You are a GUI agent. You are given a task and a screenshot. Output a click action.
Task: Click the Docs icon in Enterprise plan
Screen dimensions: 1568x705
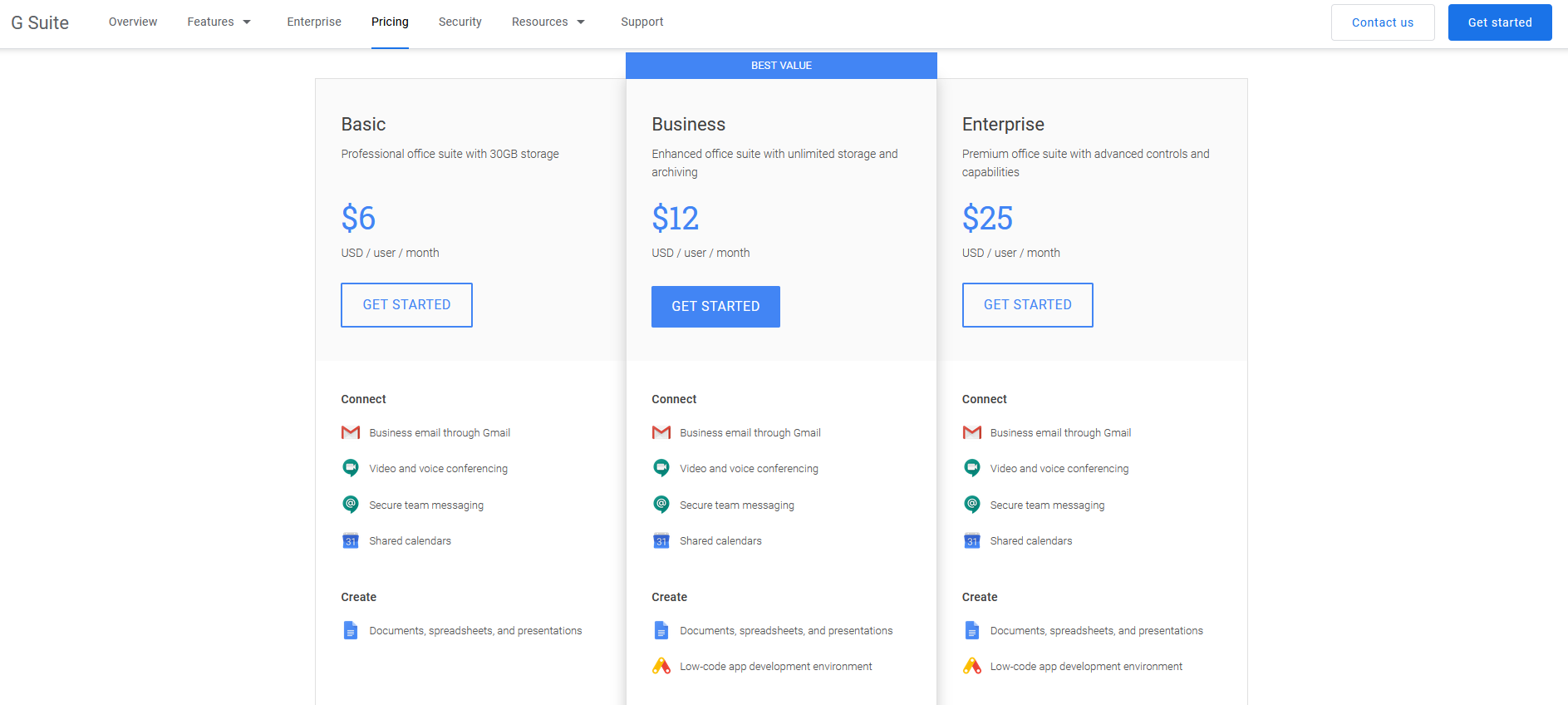tap(972, 630)
